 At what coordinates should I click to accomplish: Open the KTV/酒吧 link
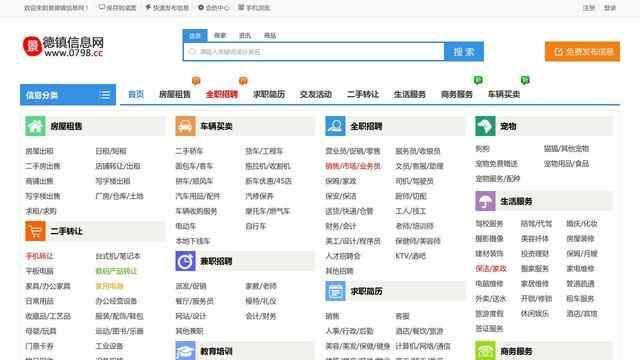(411, 256)
